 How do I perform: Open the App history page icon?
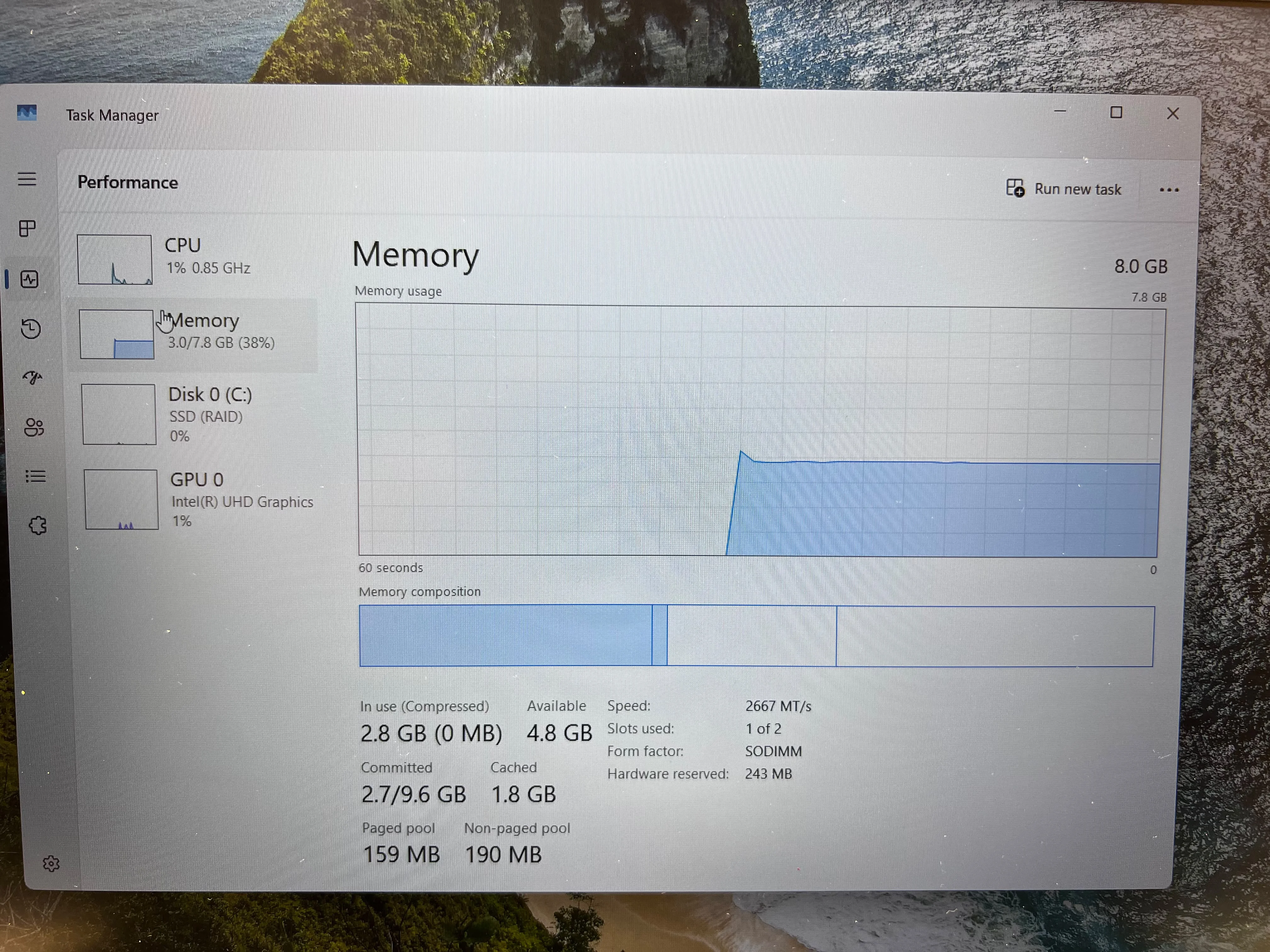(x=31, y=329)
